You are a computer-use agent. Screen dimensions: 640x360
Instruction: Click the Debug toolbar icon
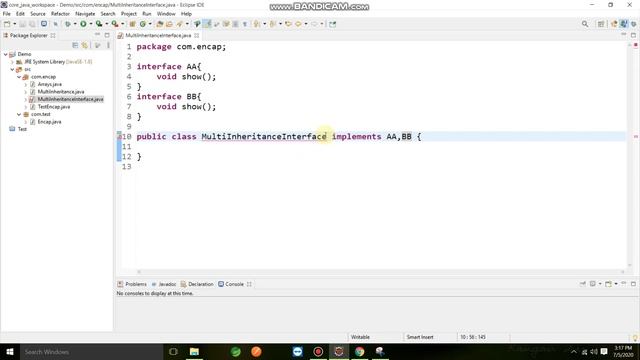click(68, 24)
